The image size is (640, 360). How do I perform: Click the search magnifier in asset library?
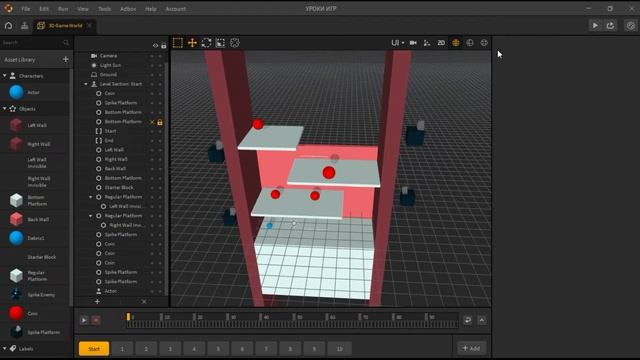[x=66, y=42]
